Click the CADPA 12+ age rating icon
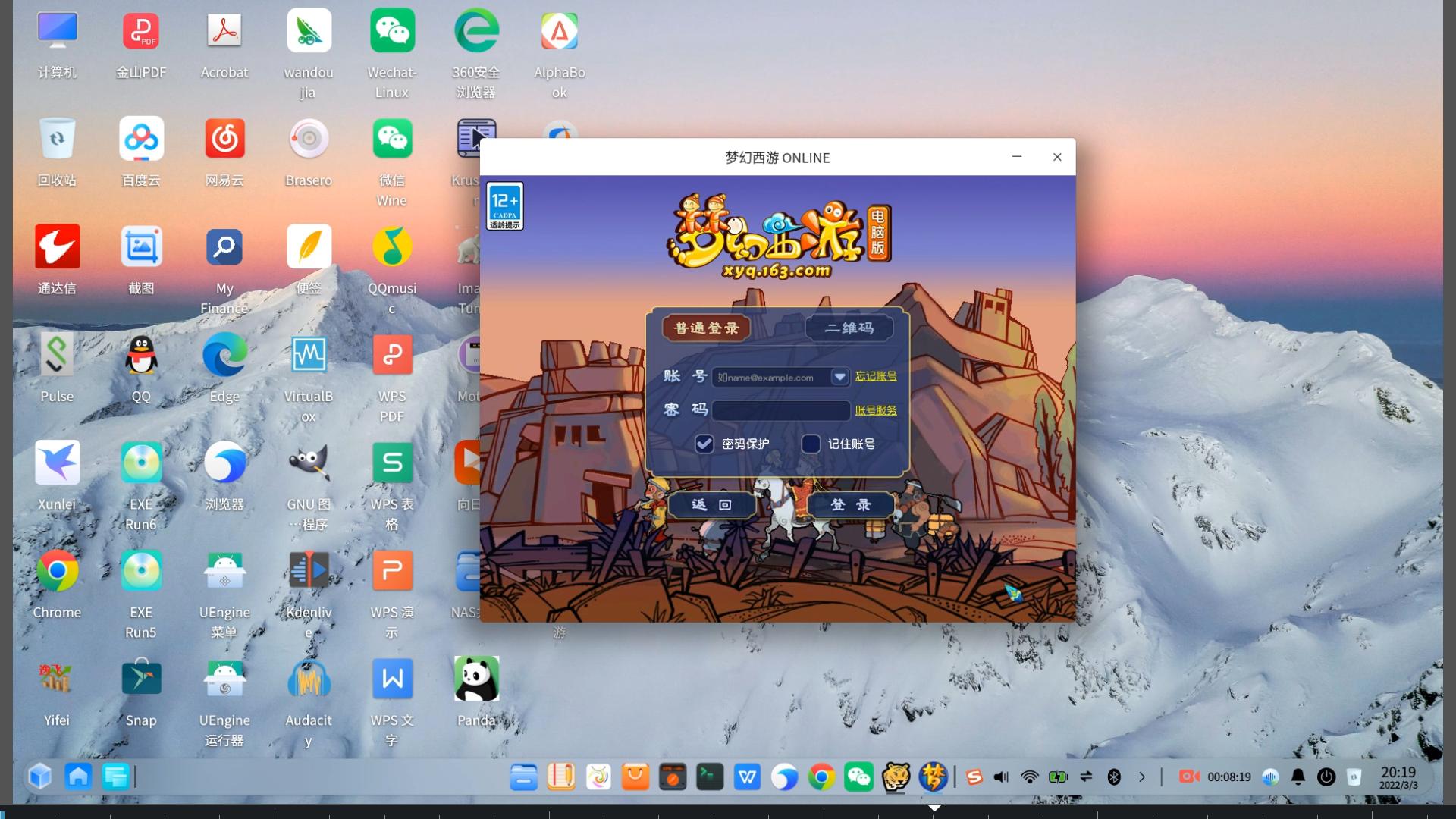 504,206
